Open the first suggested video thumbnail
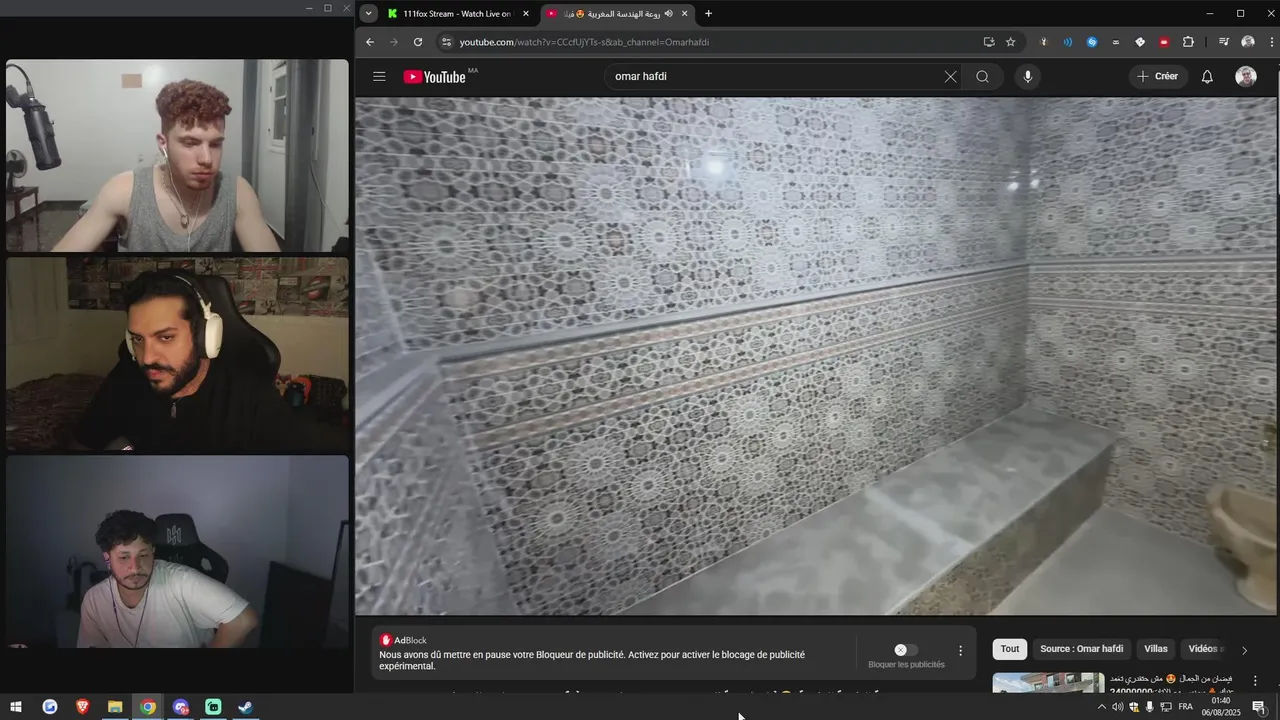The image size is (1280, 720). [x=1048, y=682]
